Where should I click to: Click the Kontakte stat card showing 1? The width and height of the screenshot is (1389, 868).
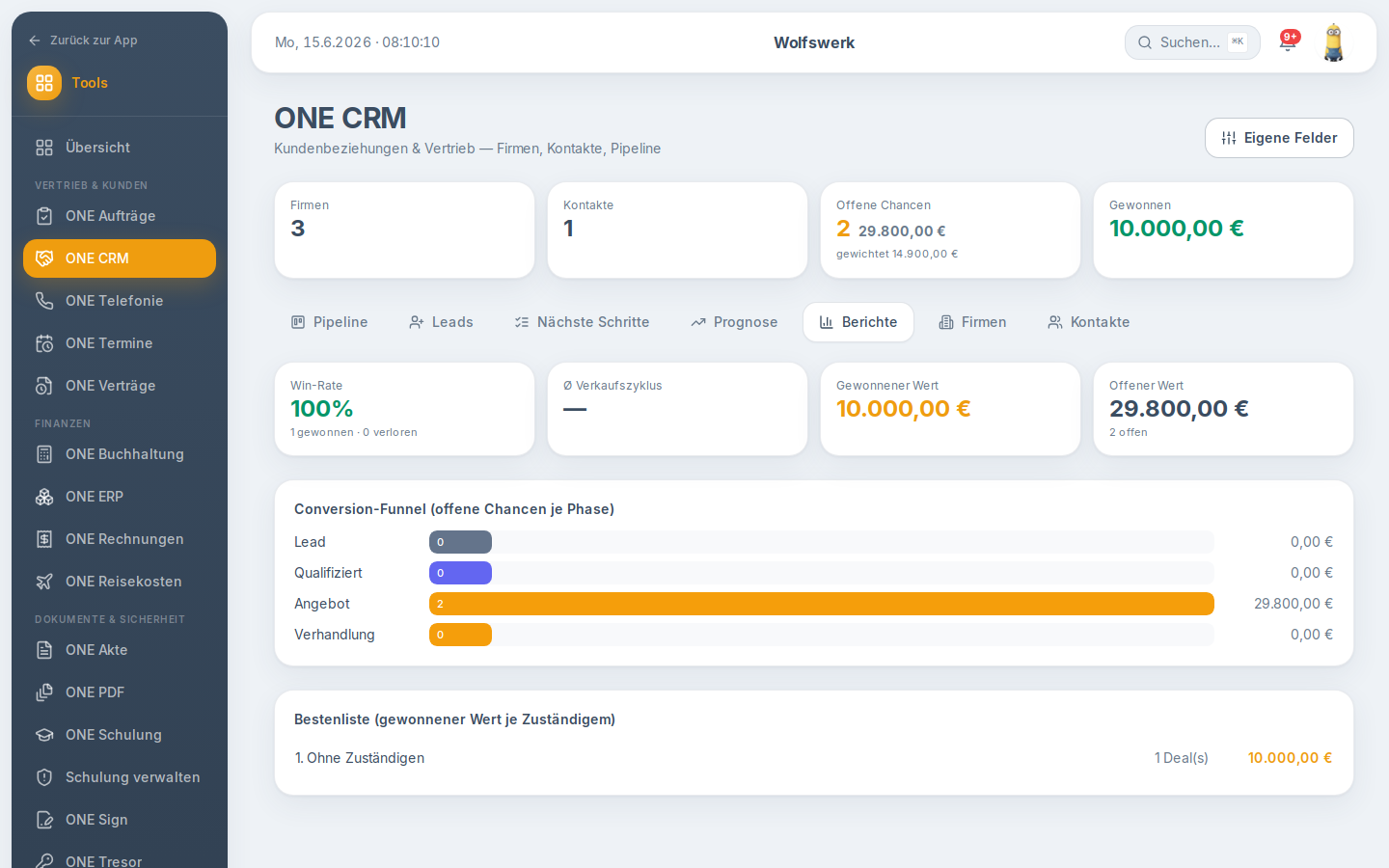point(677,231)
